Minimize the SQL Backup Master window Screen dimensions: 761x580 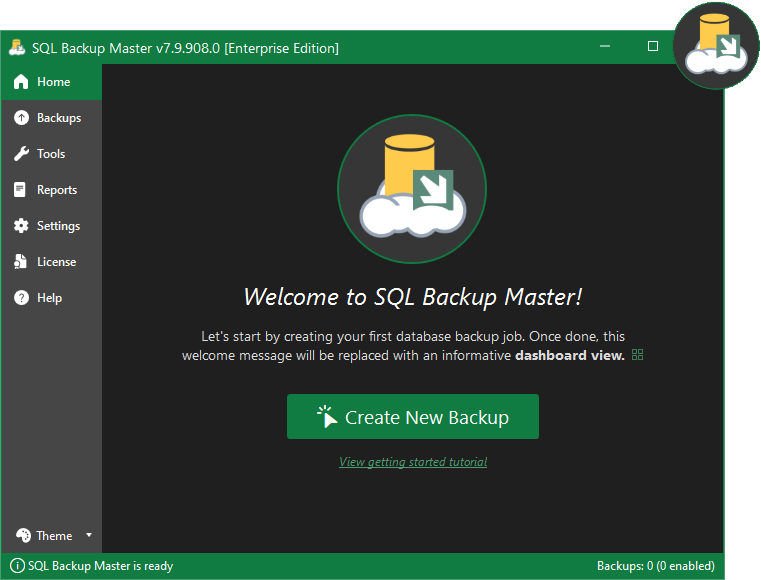click(x=605, y=46)
